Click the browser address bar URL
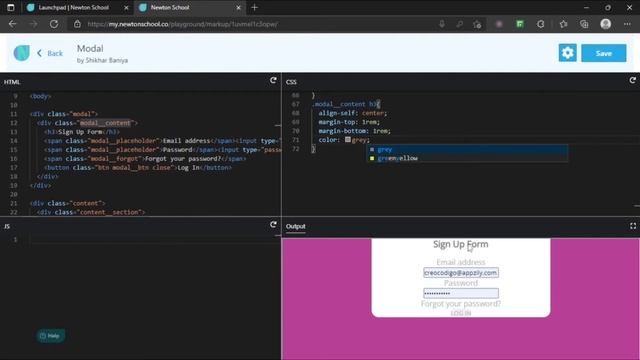This screenshot has width=640, height=360. pos(182,24)
